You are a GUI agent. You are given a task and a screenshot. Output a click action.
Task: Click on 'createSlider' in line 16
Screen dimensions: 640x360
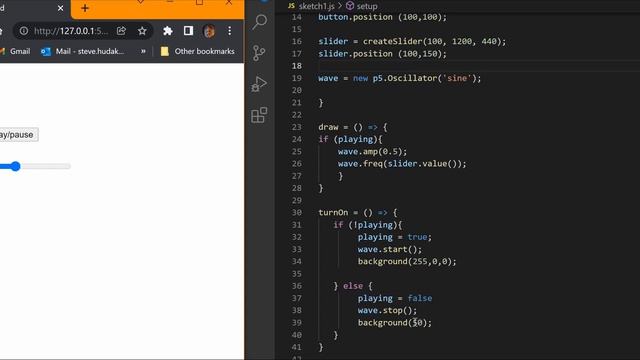click(x=393, y=41)
